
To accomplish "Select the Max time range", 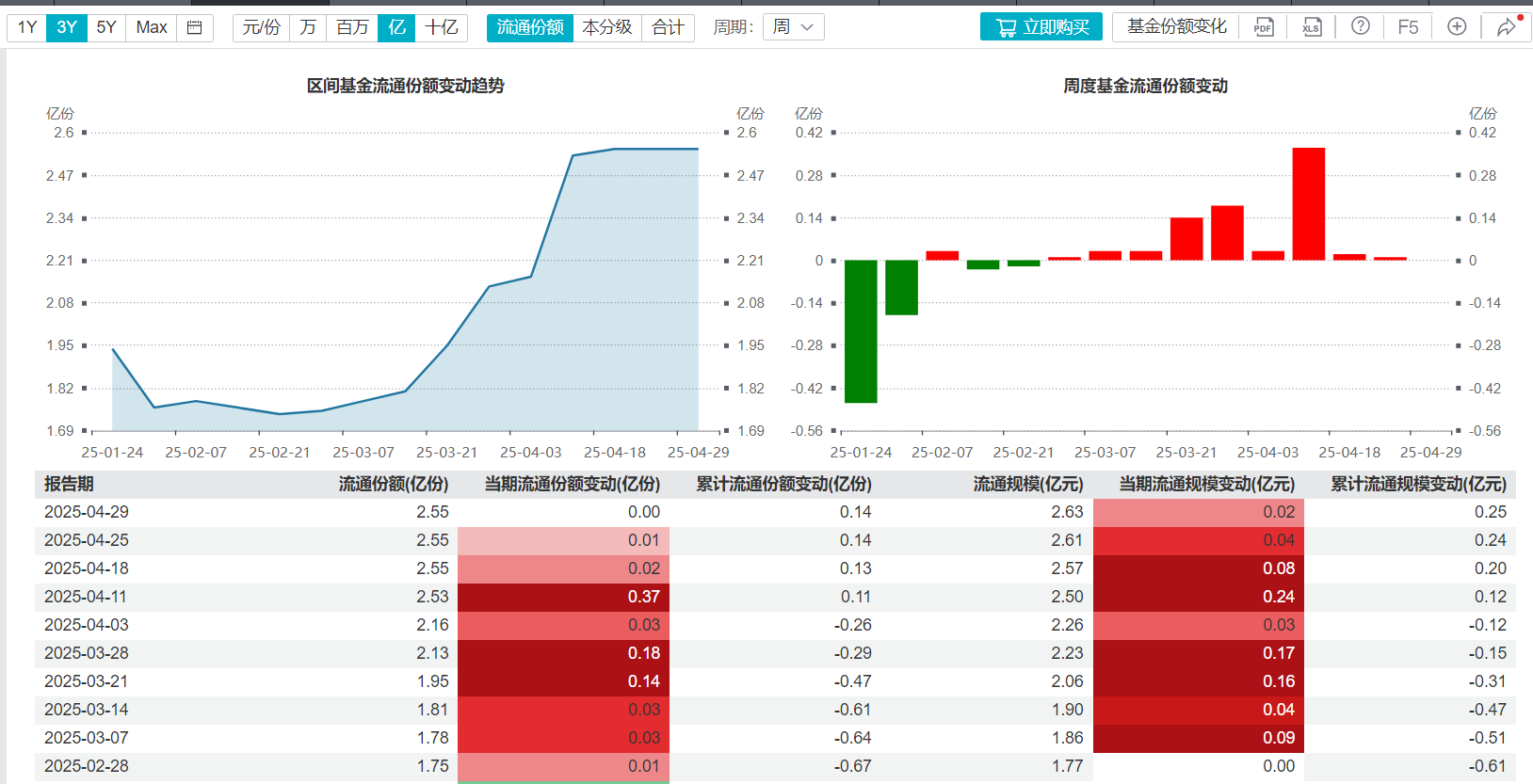I will [x=152, y=27].
